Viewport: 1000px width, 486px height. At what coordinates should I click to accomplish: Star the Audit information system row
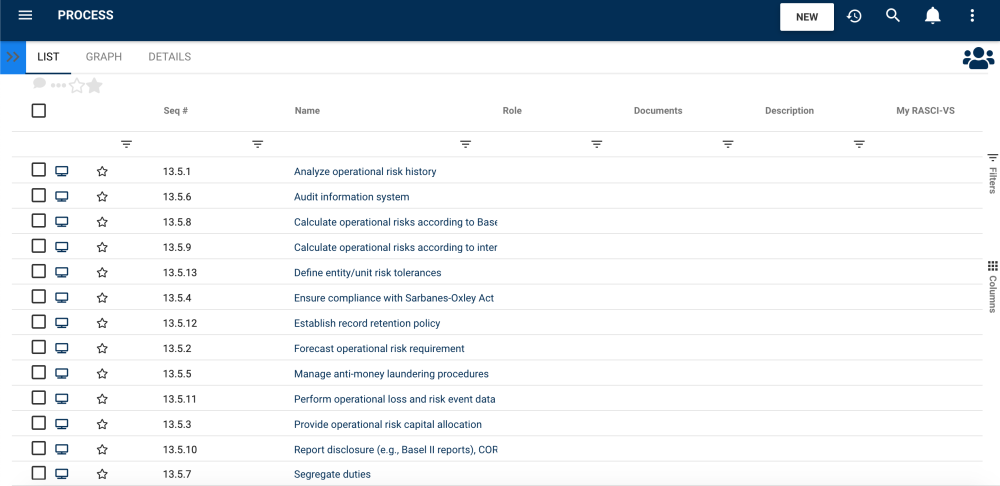(x=102, y=197)
